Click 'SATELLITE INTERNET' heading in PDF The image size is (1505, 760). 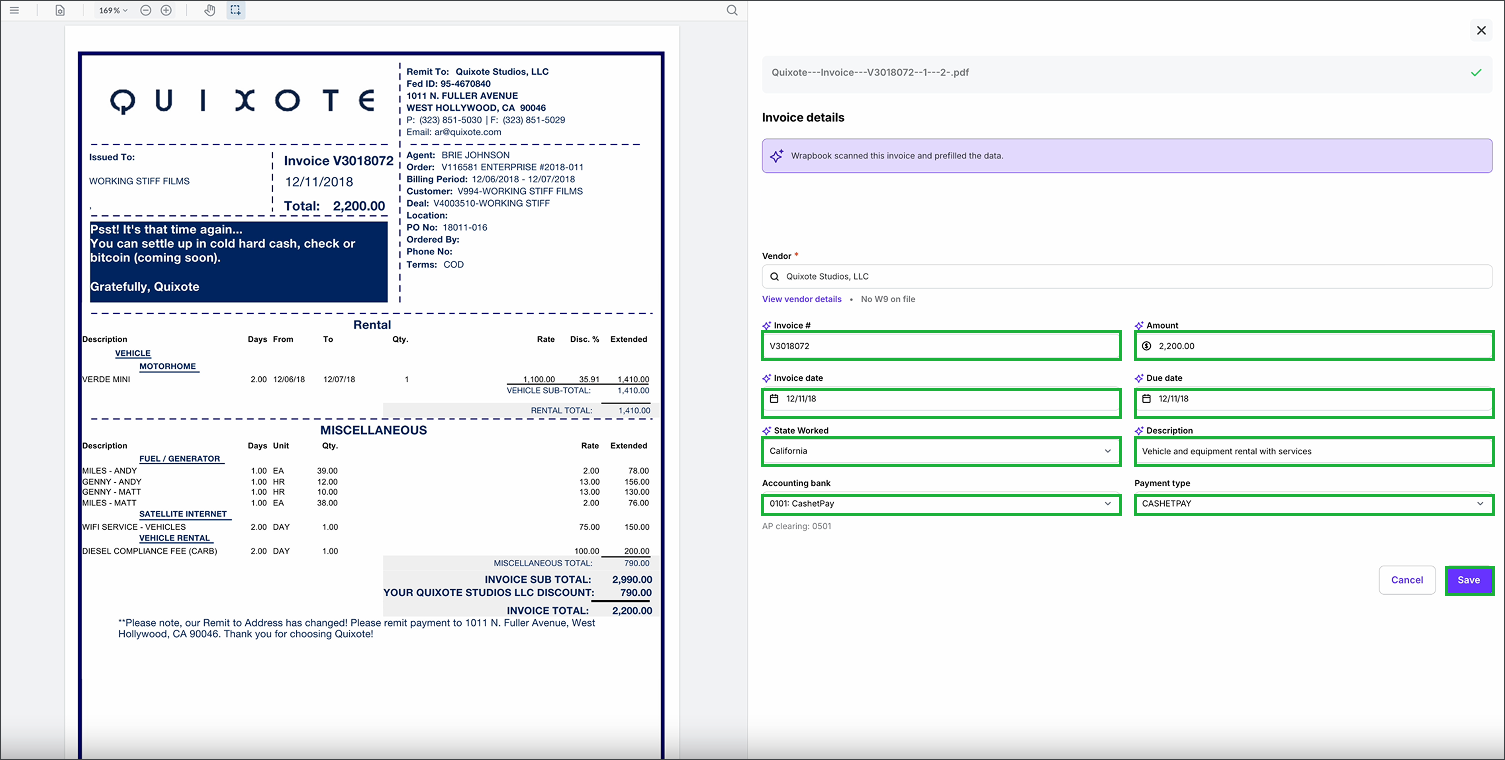[184, 514]
